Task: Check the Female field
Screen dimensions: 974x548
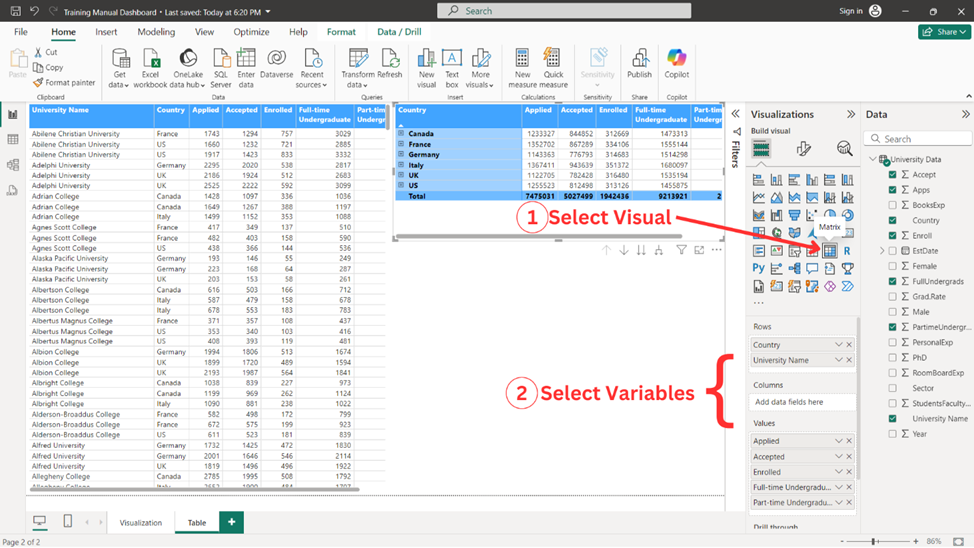Action: pyautogui.click(x=893, y=266)
